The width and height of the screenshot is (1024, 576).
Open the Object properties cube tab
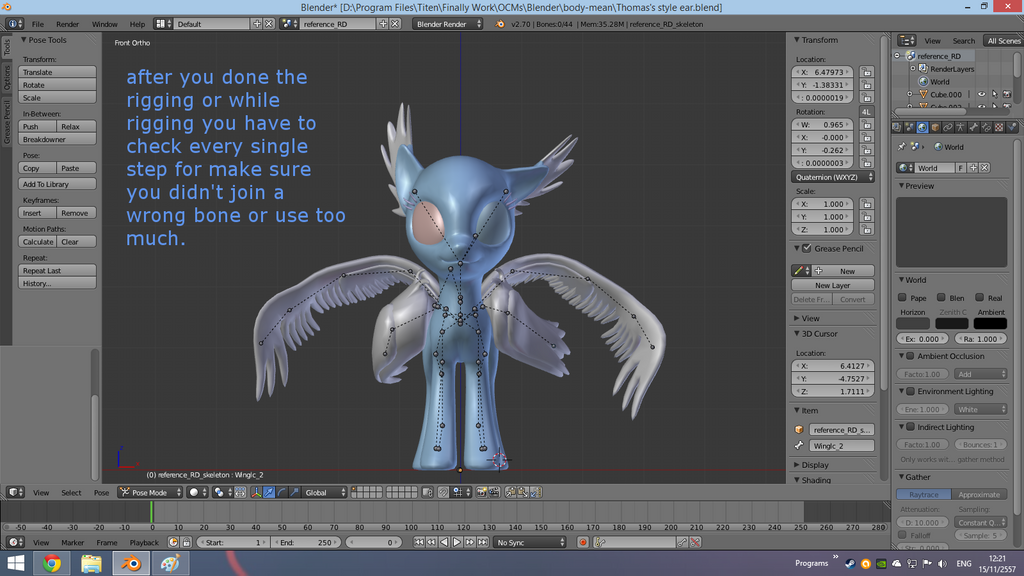[x=935, y=127]
